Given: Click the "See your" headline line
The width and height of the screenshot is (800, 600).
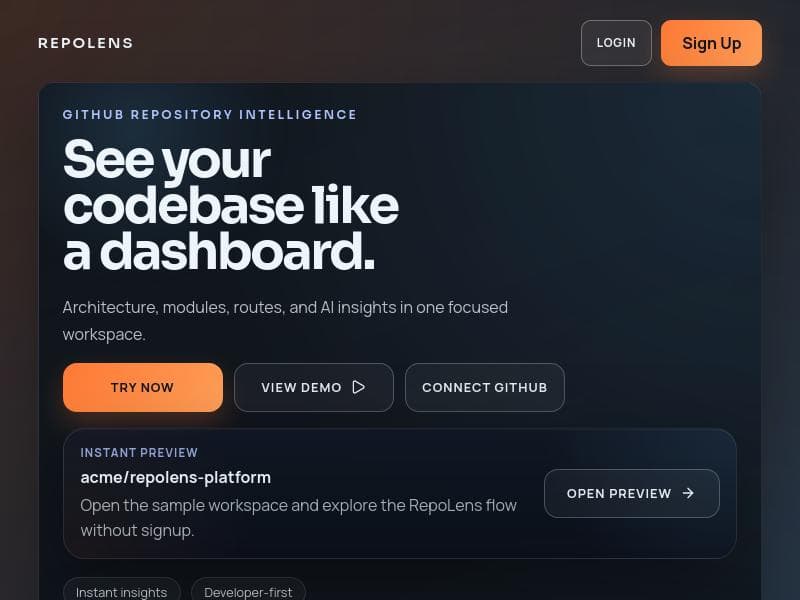Looking at the screenshot, I should coord(166,159).
